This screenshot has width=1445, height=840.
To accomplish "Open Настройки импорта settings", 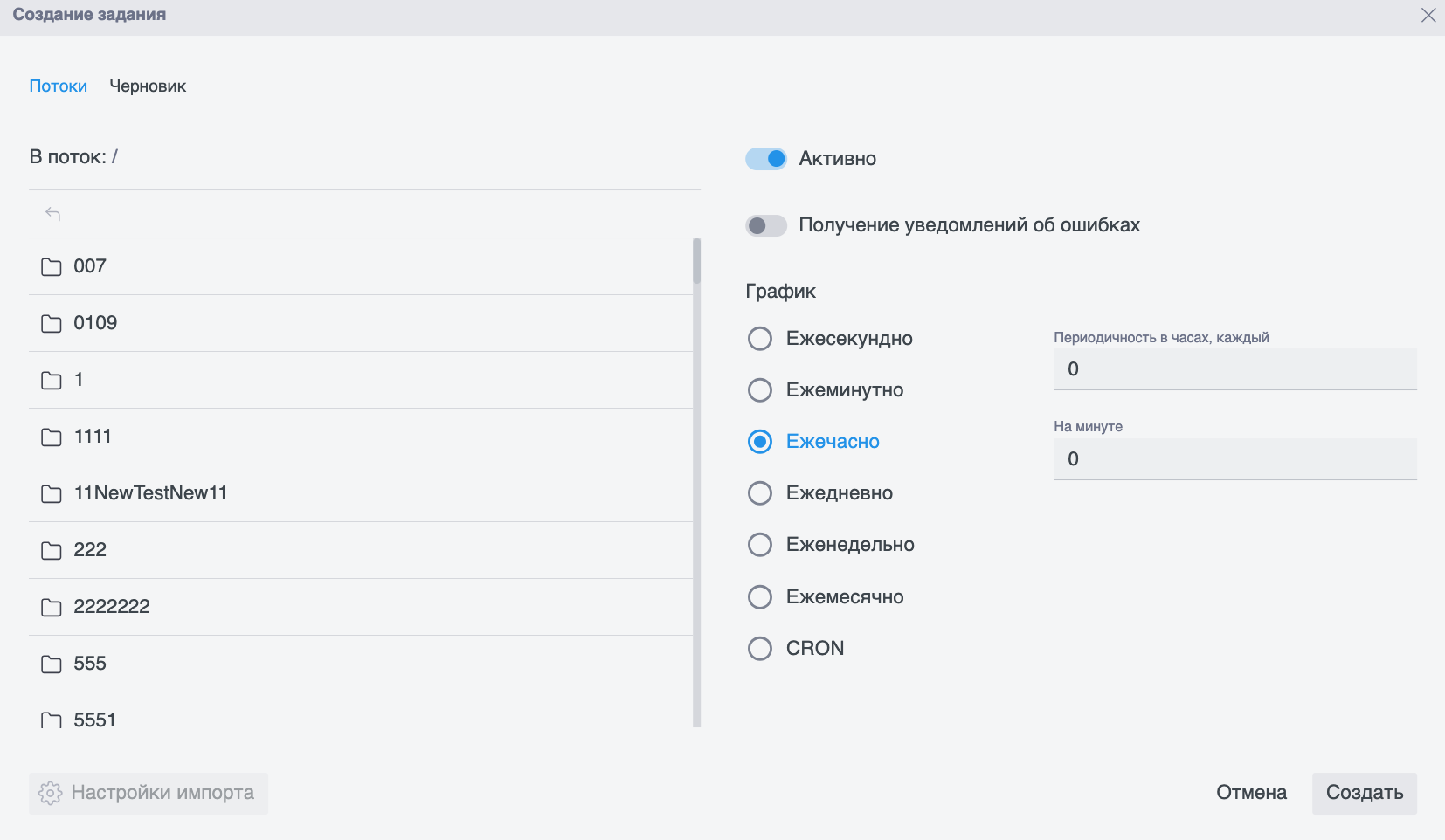I will pos(149,793).
